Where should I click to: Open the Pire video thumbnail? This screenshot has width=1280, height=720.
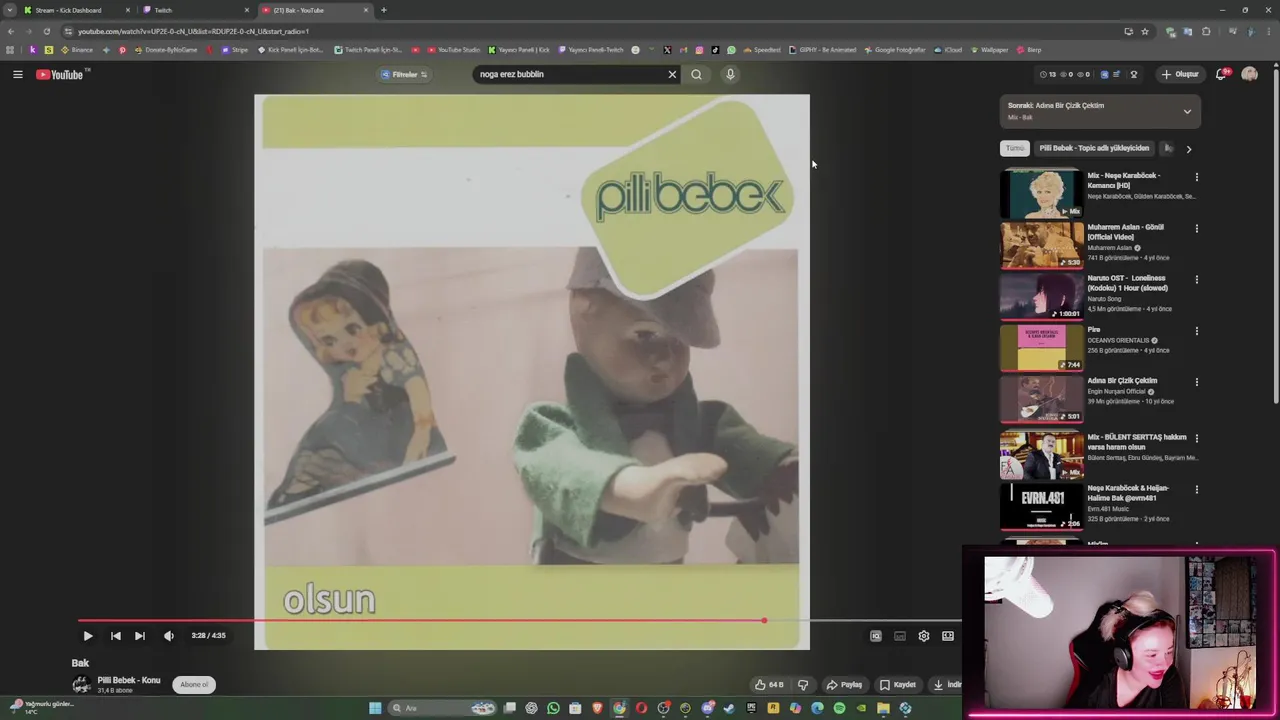1041,347
